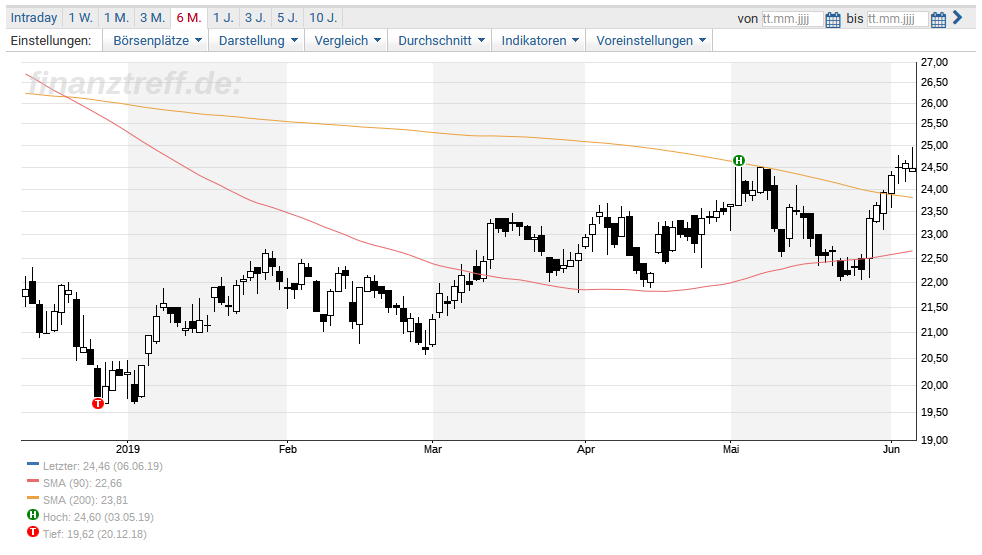Open the Börsenplätze dropdown
The width and height of the screenshot is (982, 555).
click(x=156, y=40)
